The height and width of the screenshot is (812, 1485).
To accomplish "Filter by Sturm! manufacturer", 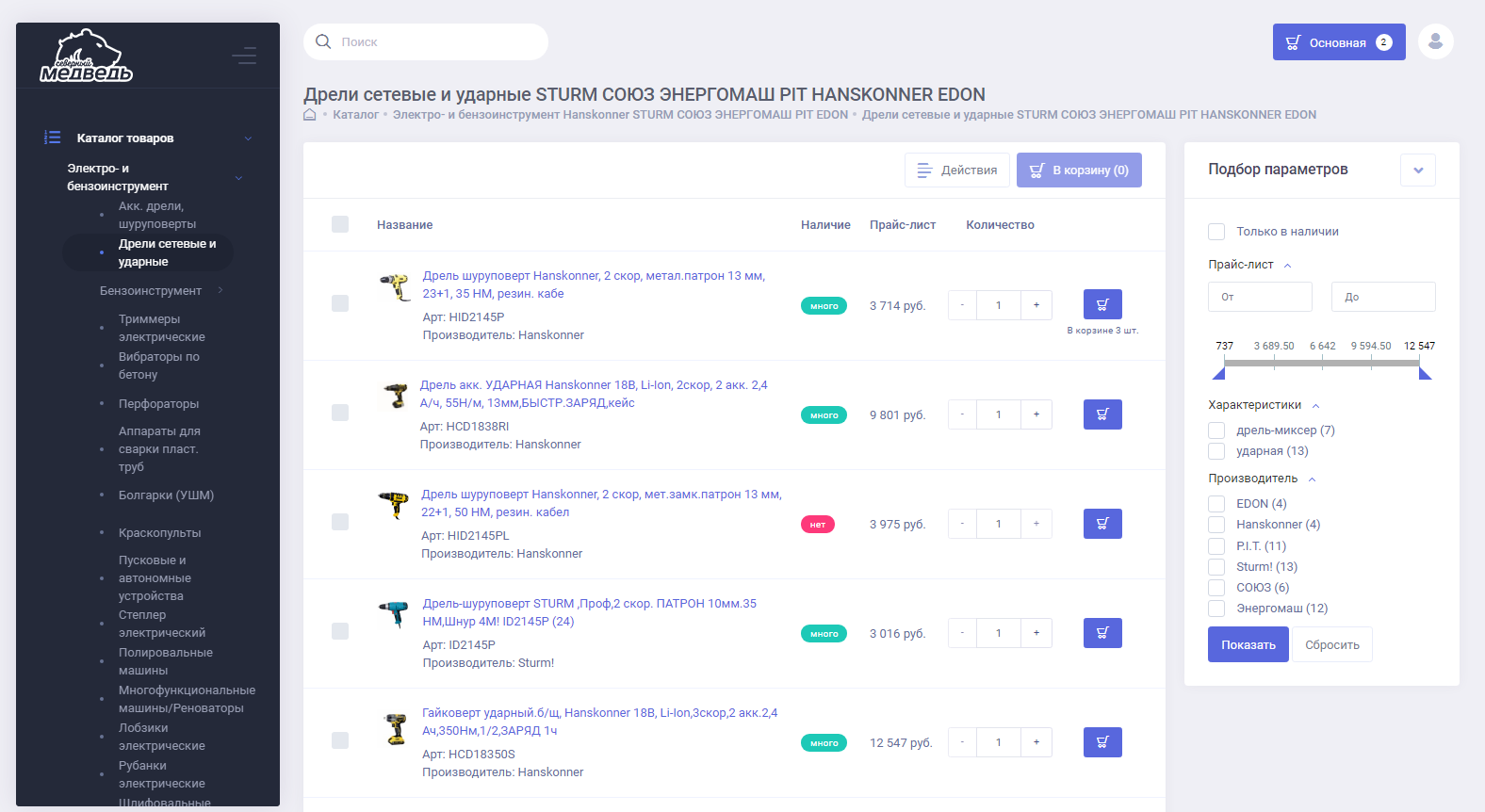I will 1216,567.
